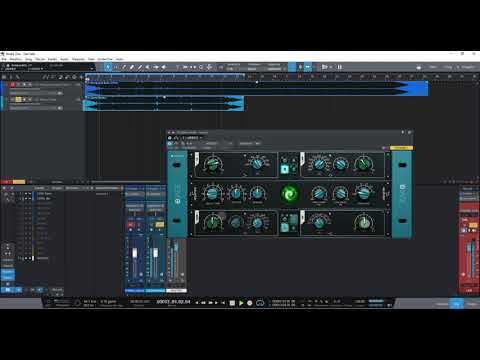The image size is (480, 360).
Task: Click the large top-left knob in the plugin
Action: [213, 164]
